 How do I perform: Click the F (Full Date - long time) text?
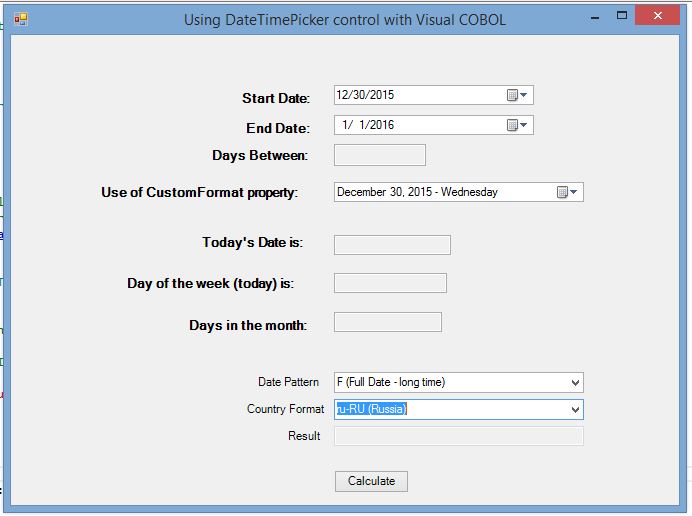coord(391,382)
